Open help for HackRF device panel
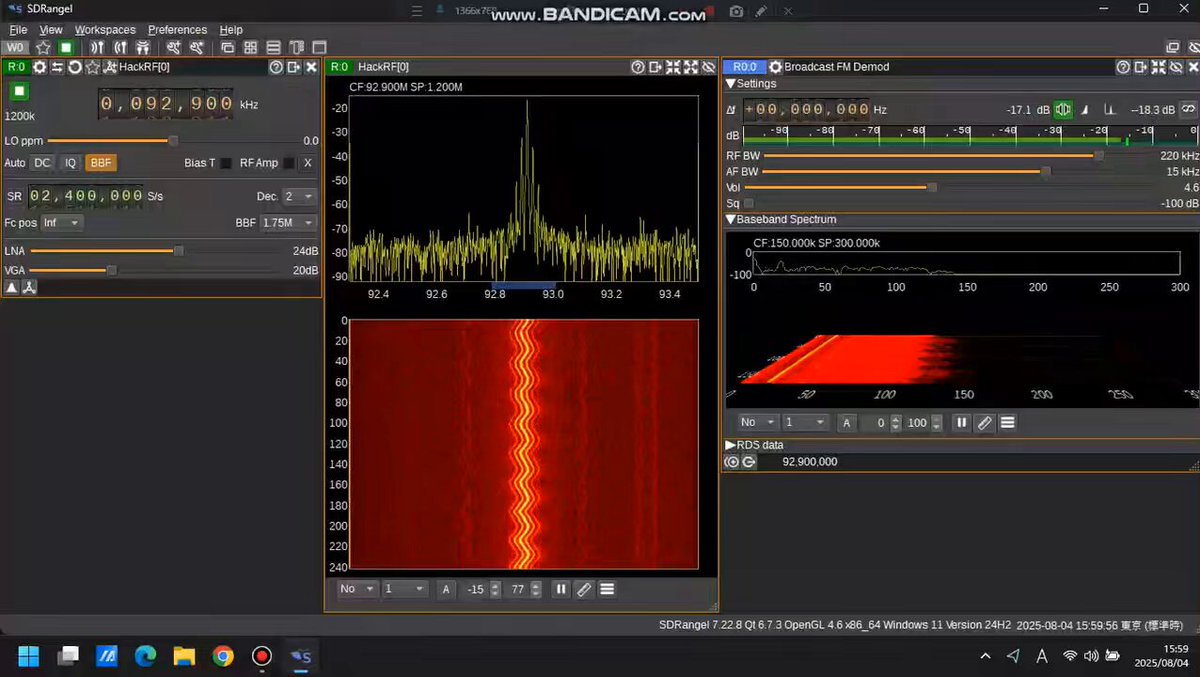The height and width of the screenshot is (677, 1200). point(276,67)
